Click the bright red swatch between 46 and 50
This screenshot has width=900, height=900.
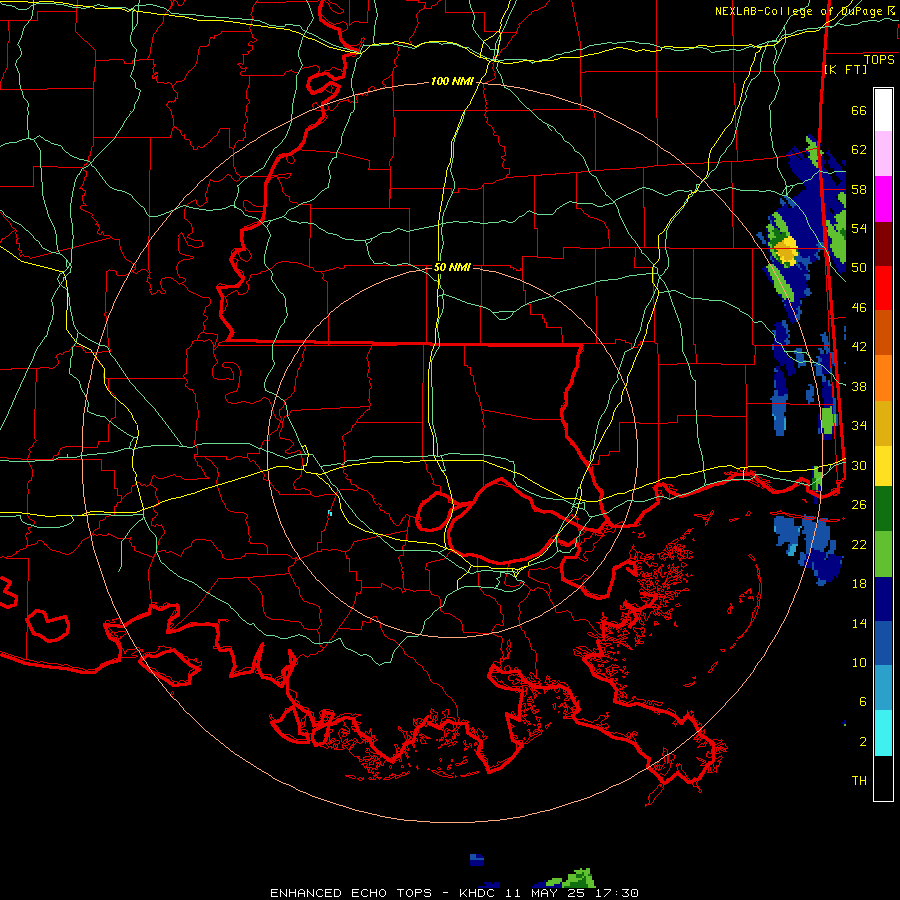coord(883,288)
